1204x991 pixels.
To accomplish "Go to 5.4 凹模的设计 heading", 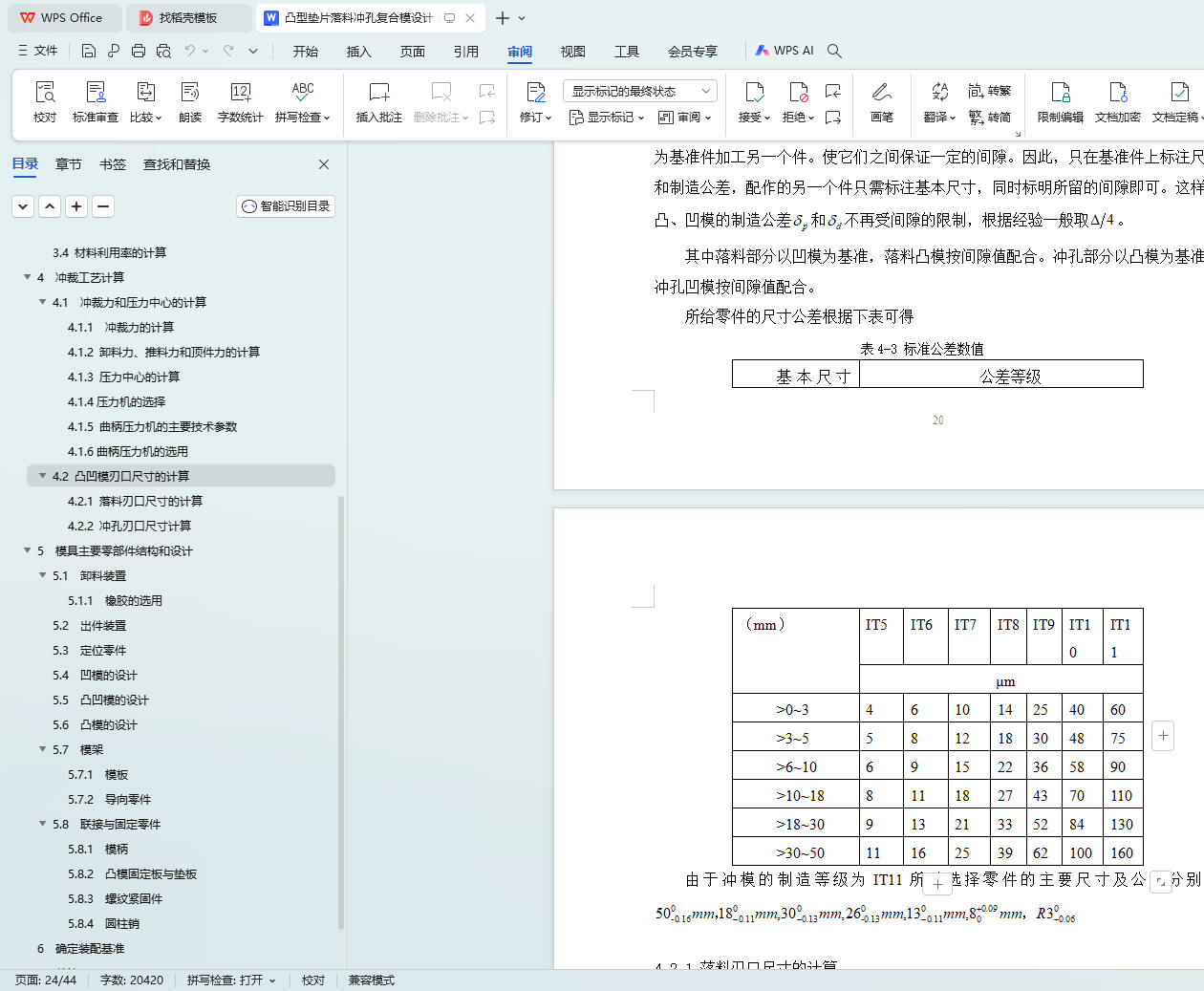I will coord(95,675).
